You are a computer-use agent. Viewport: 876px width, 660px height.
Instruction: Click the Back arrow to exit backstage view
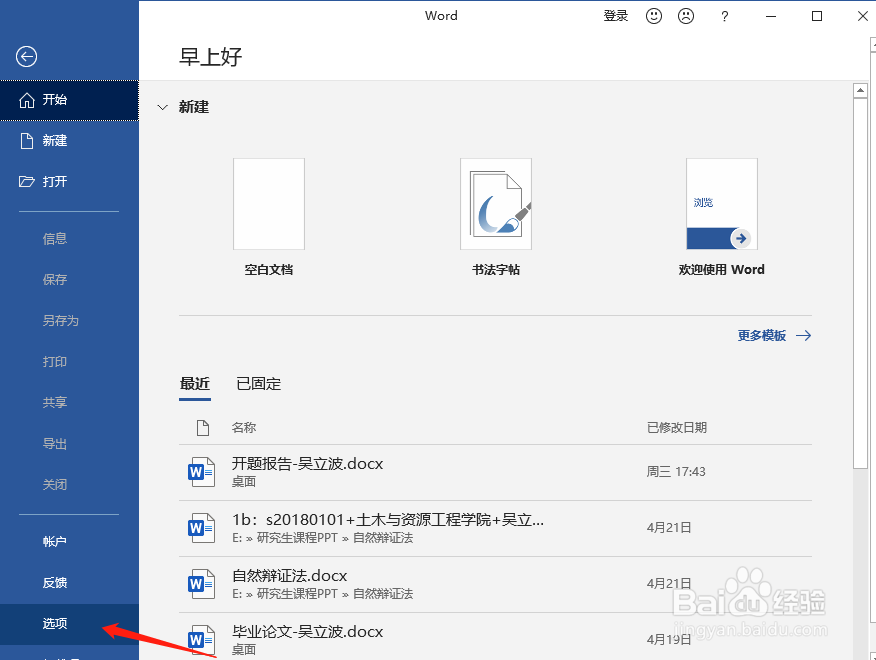(26, 57)
